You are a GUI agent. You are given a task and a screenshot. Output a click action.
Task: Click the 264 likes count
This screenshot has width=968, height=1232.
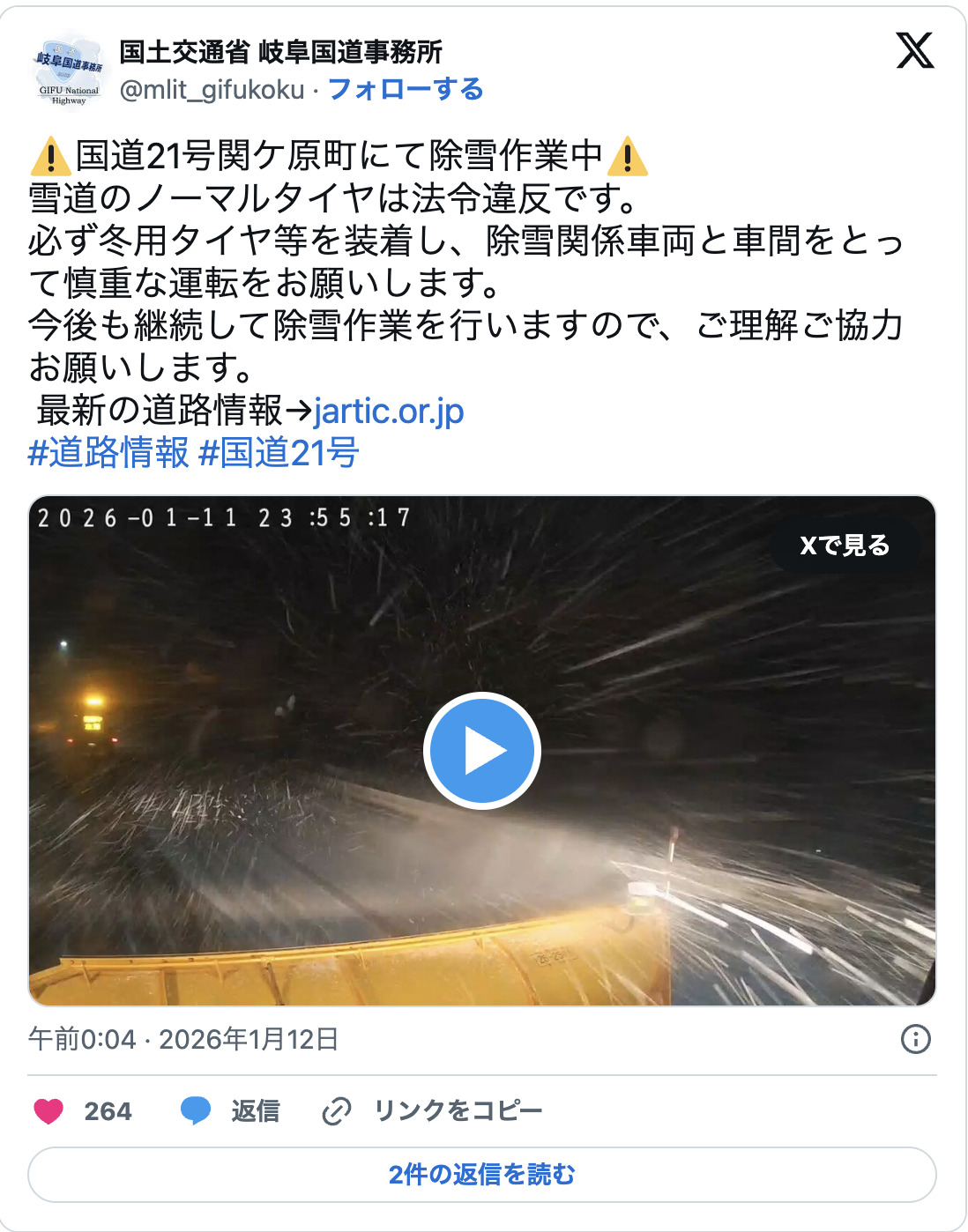point(108,1111)
